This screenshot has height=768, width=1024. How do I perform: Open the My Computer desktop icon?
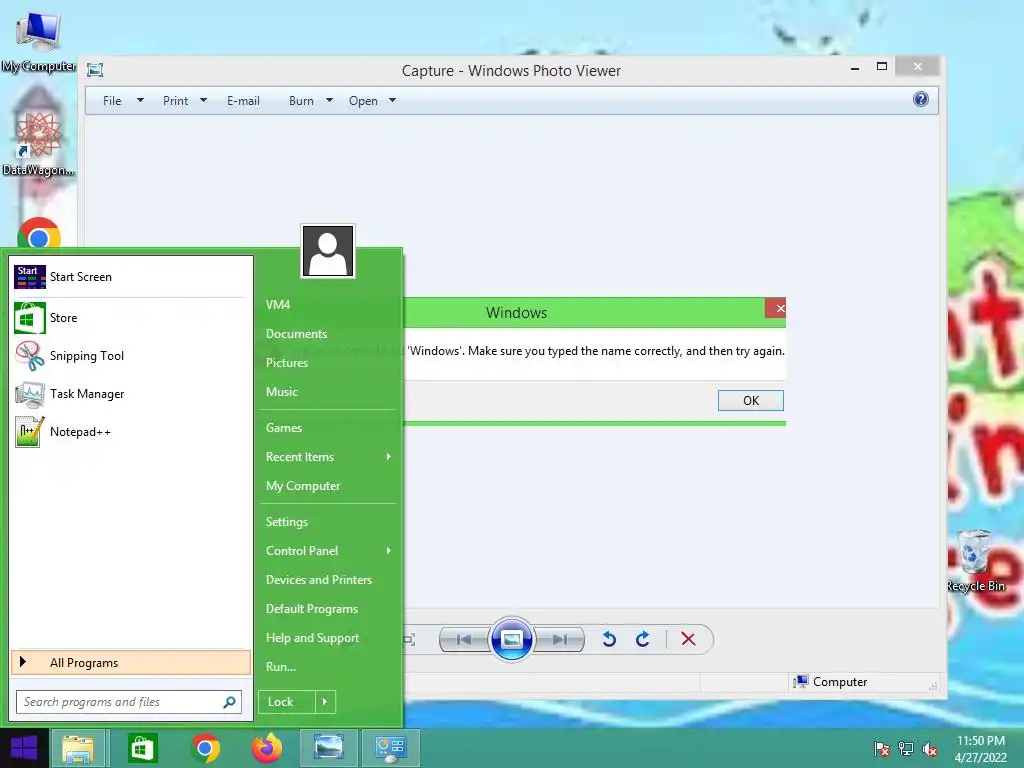point(39,42)
